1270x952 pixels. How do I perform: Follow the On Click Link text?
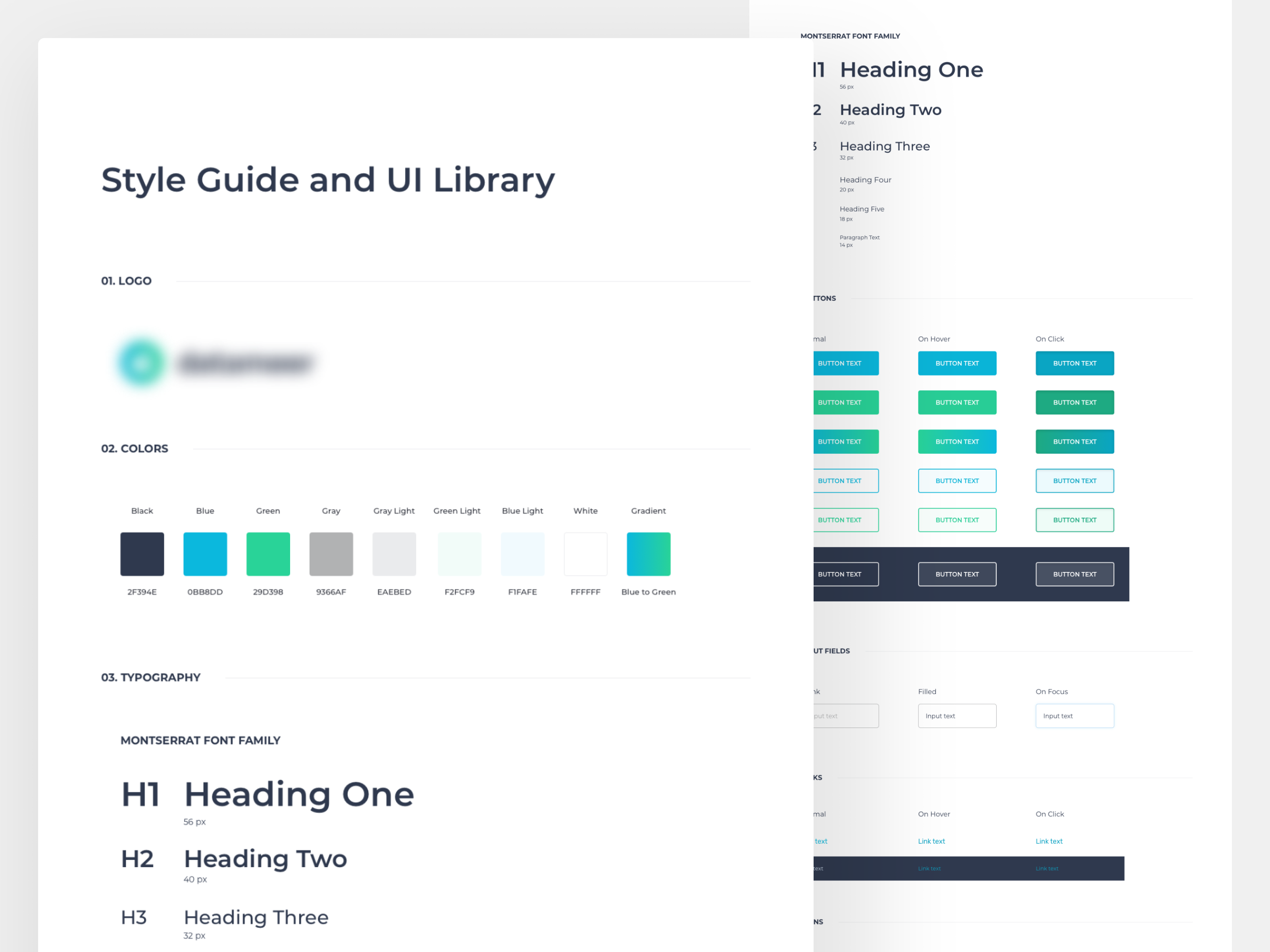pos(1049,841)
